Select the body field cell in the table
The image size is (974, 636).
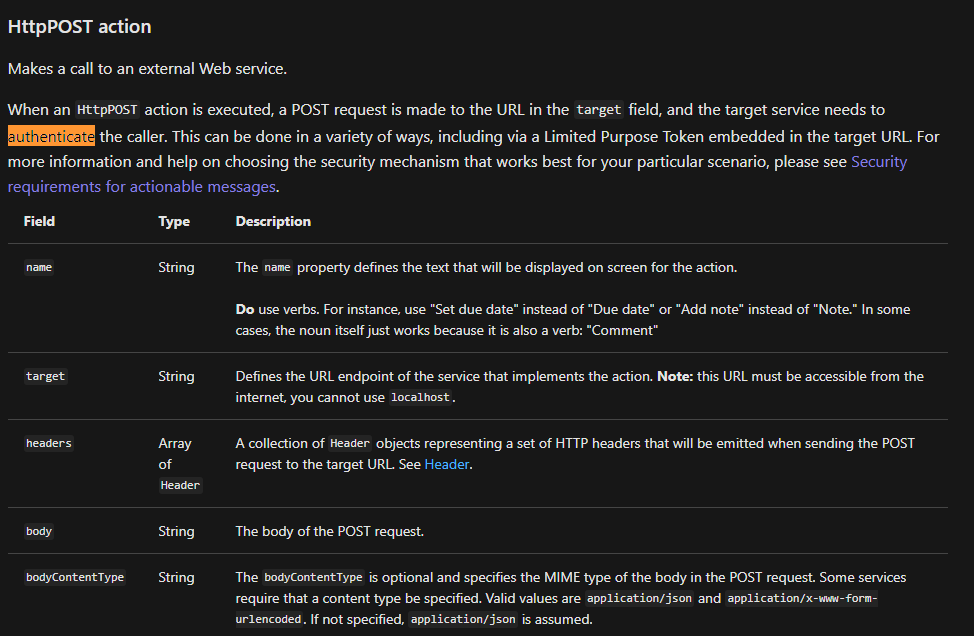tap(39, 531)
